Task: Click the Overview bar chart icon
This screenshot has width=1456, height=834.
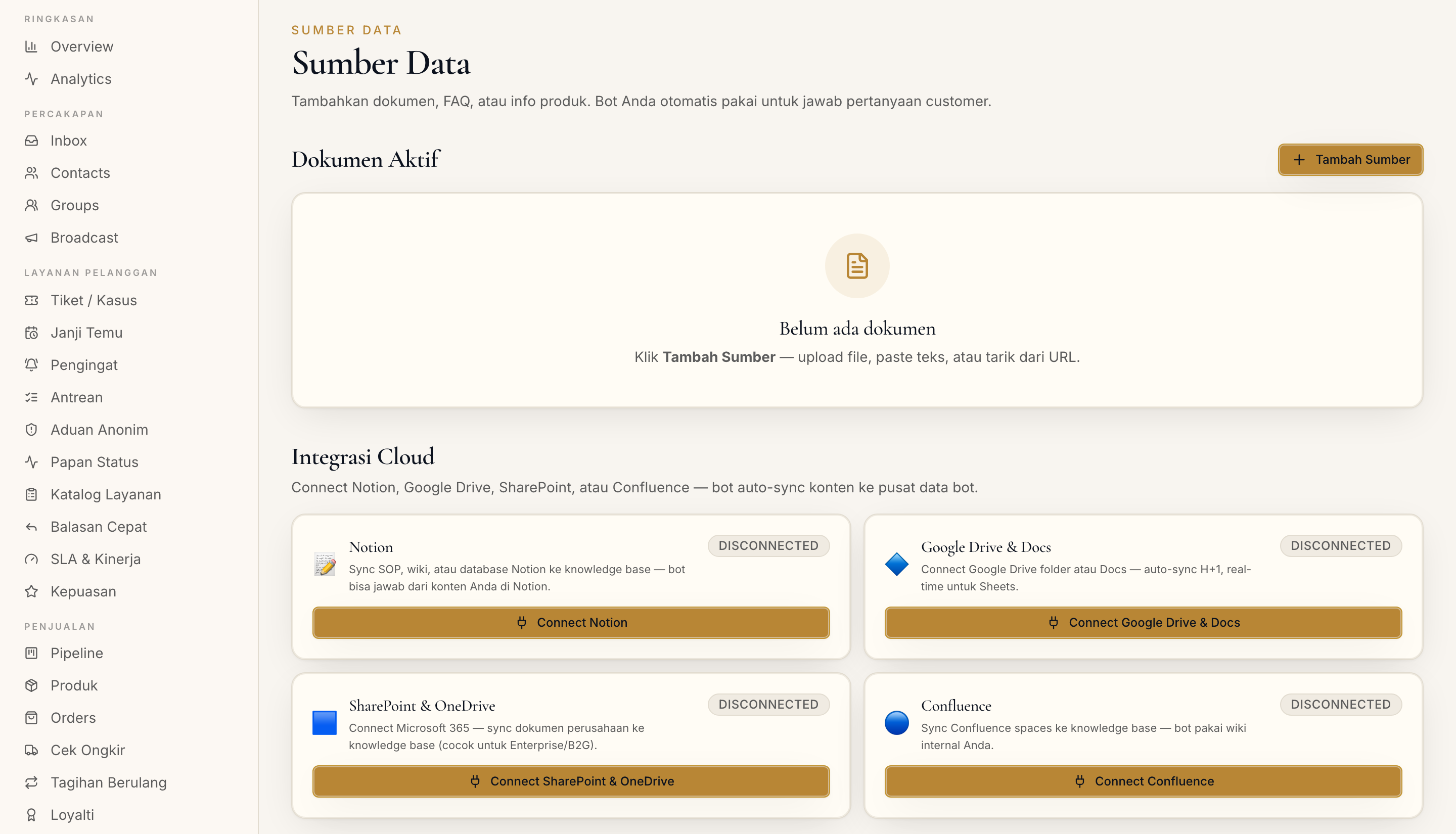Action: (x=31, y=47)
